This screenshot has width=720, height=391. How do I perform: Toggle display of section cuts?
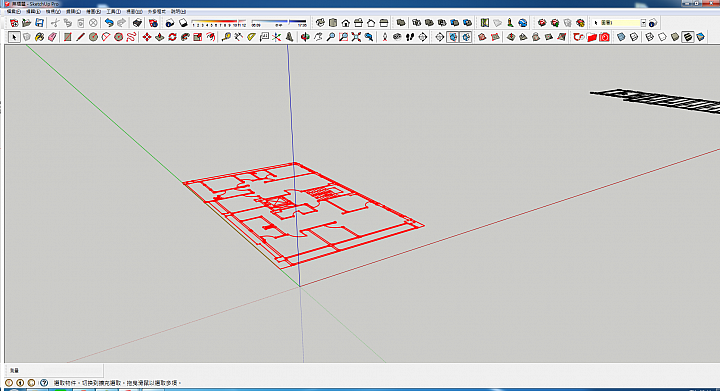466,37
